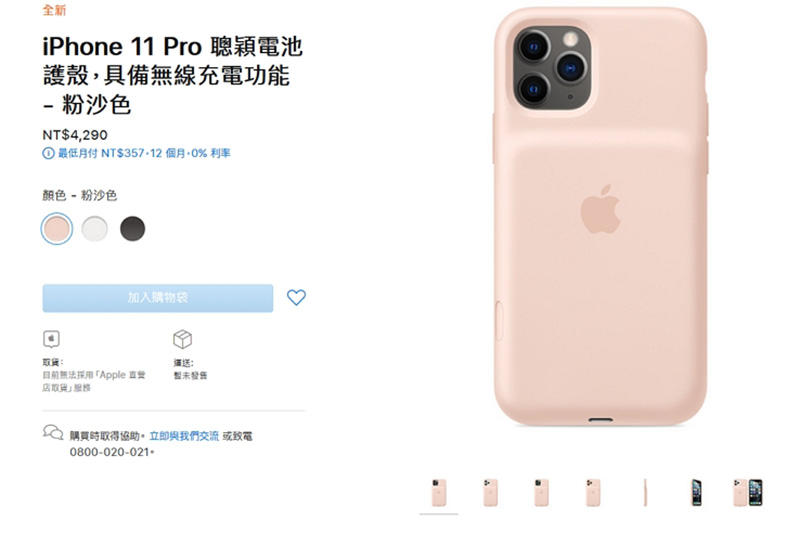Show the angled front phone thumbnail
The height and width of the screenshot is (533, 800).
coord(696,493)
